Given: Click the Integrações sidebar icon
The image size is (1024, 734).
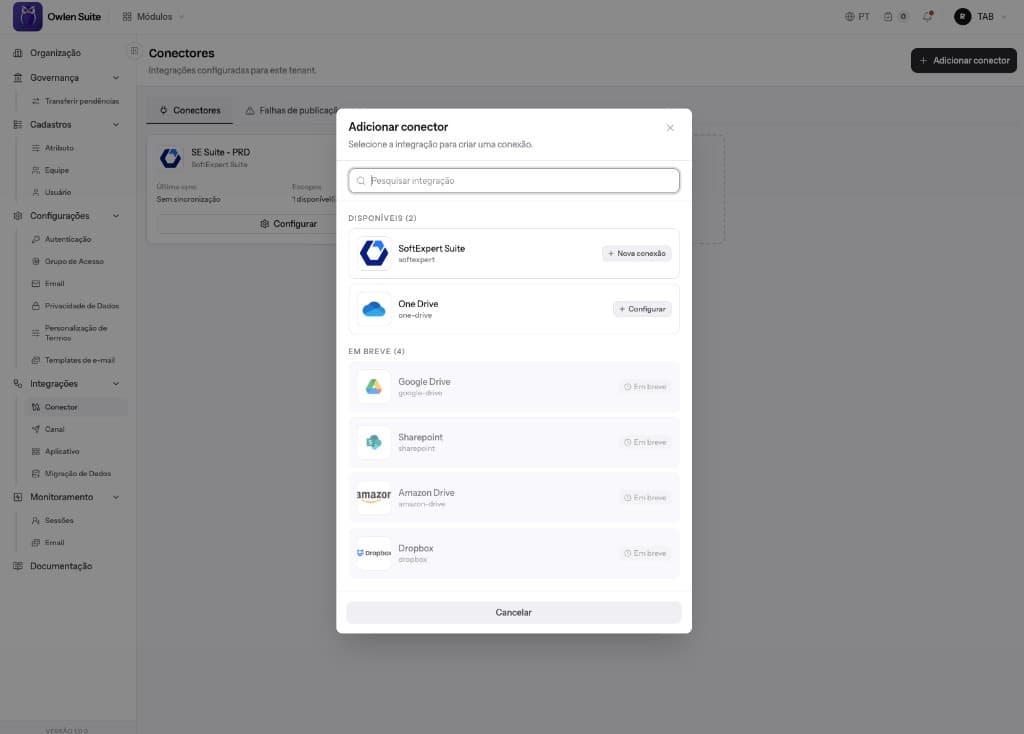Looking at the screenshot, I should coord(18,383).
